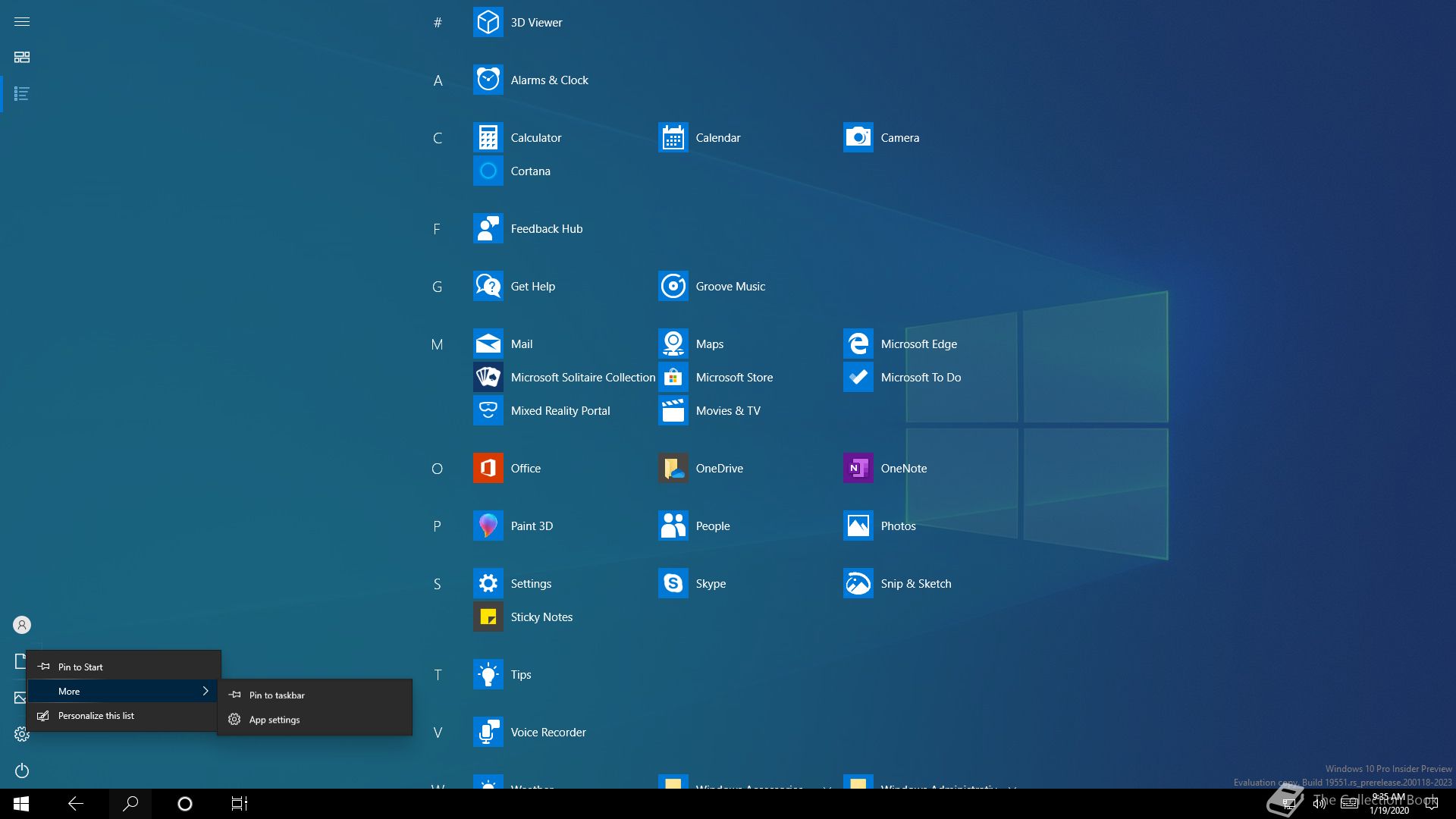Jump to letter C header
The height and width of the screenshot is (819, 1456).
click(x=437, y=138)
